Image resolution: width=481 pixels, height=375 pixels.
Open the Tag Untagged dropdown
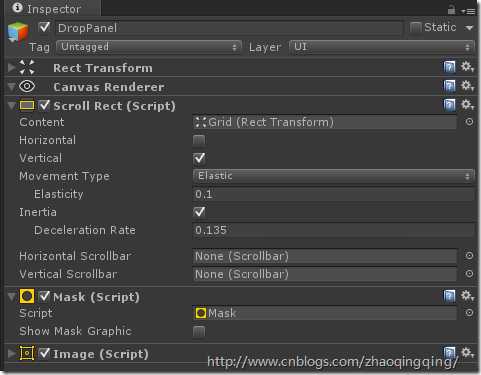149,47
